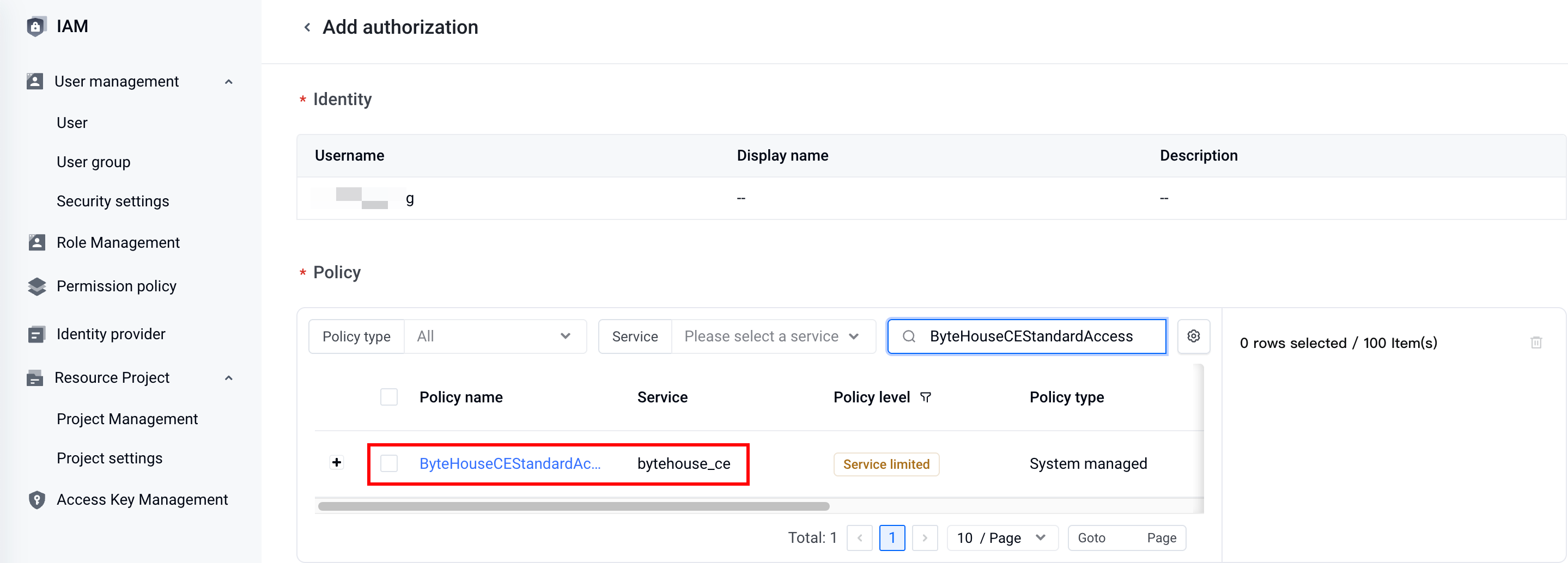The image size is (1568, 563).
Task: Click the Identity provider sidebar icon
Action: (36, 334)
